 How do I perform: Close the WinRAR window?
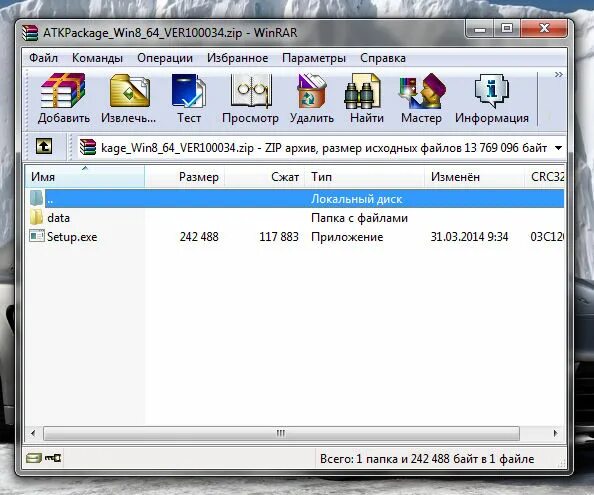coord(544,28)
